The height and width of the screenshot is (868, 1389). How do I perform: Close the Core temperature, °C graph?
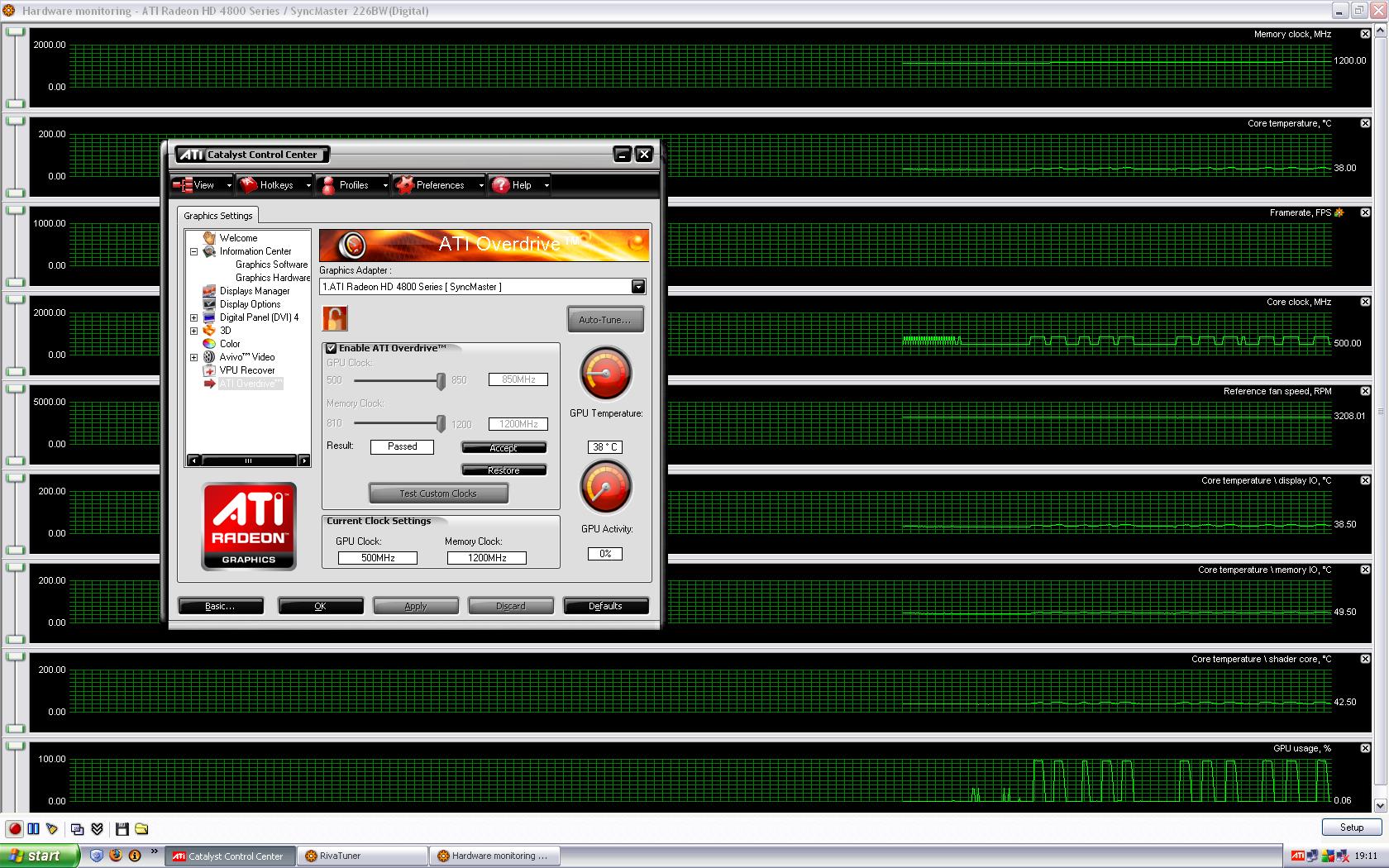1365,123
